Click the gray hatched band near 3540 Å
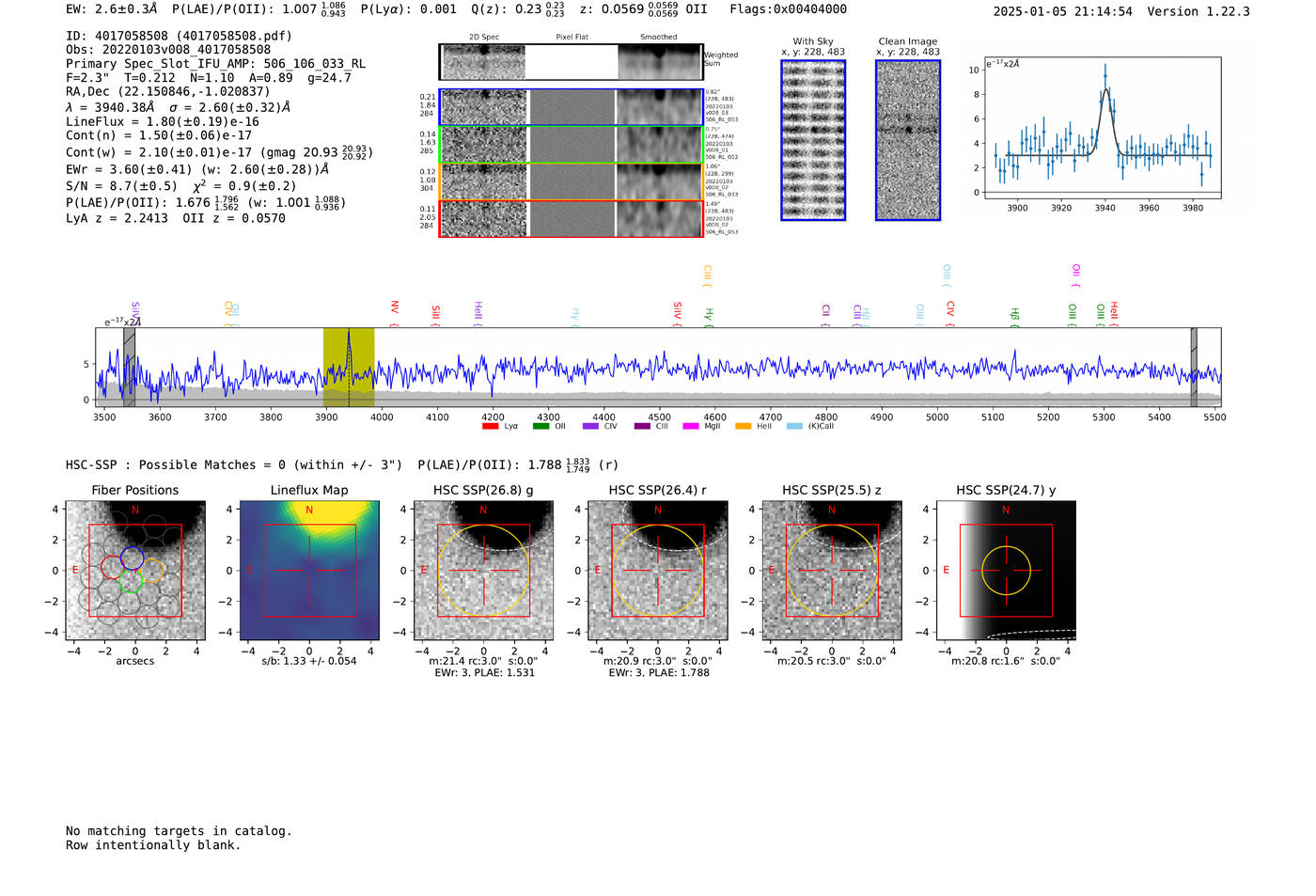This screenshot has height=896, width=1316. click(x=129, y=367)
